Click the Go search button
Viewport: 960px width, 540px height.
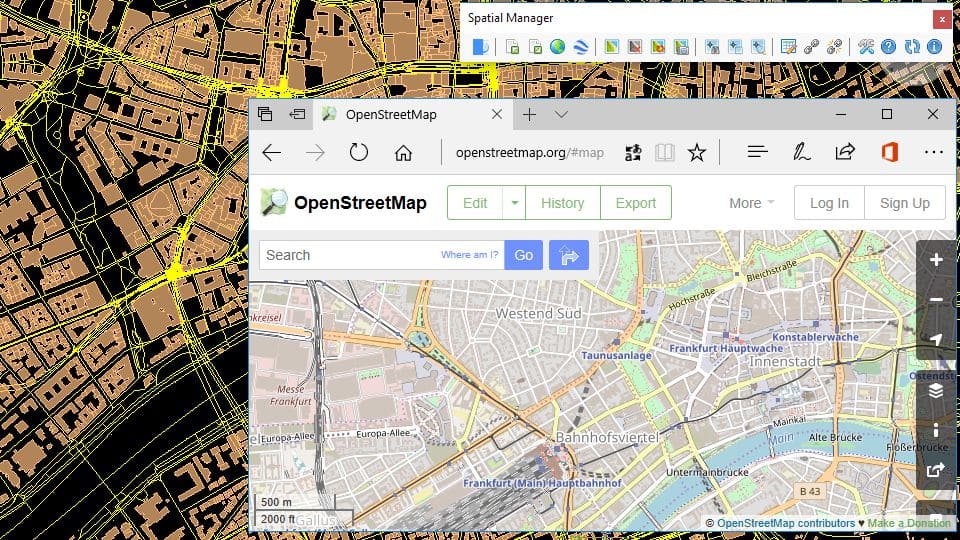click(x=523, y=255)
